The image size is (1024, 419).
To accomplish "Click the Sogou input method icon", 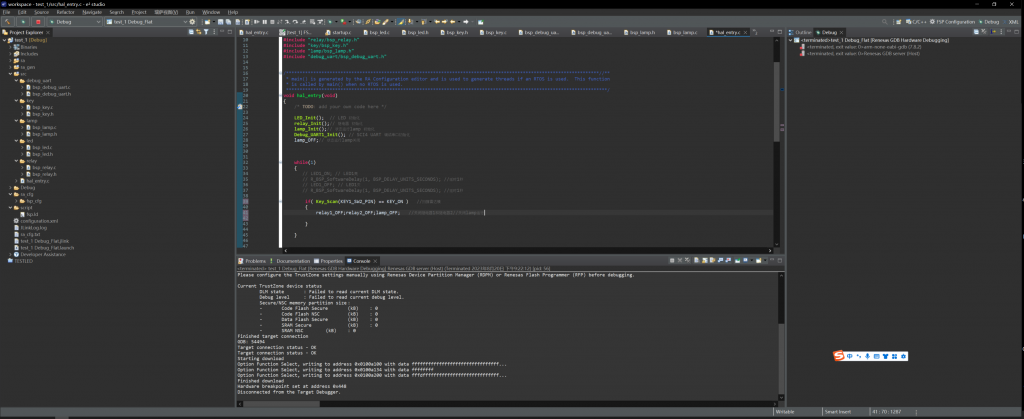I will (x=840, y=355).
